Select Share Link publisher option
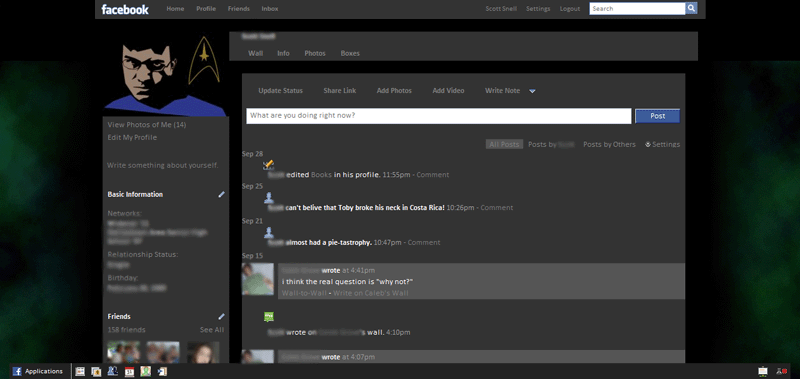This screenshot has width=800, height=379. pos(340,90)
